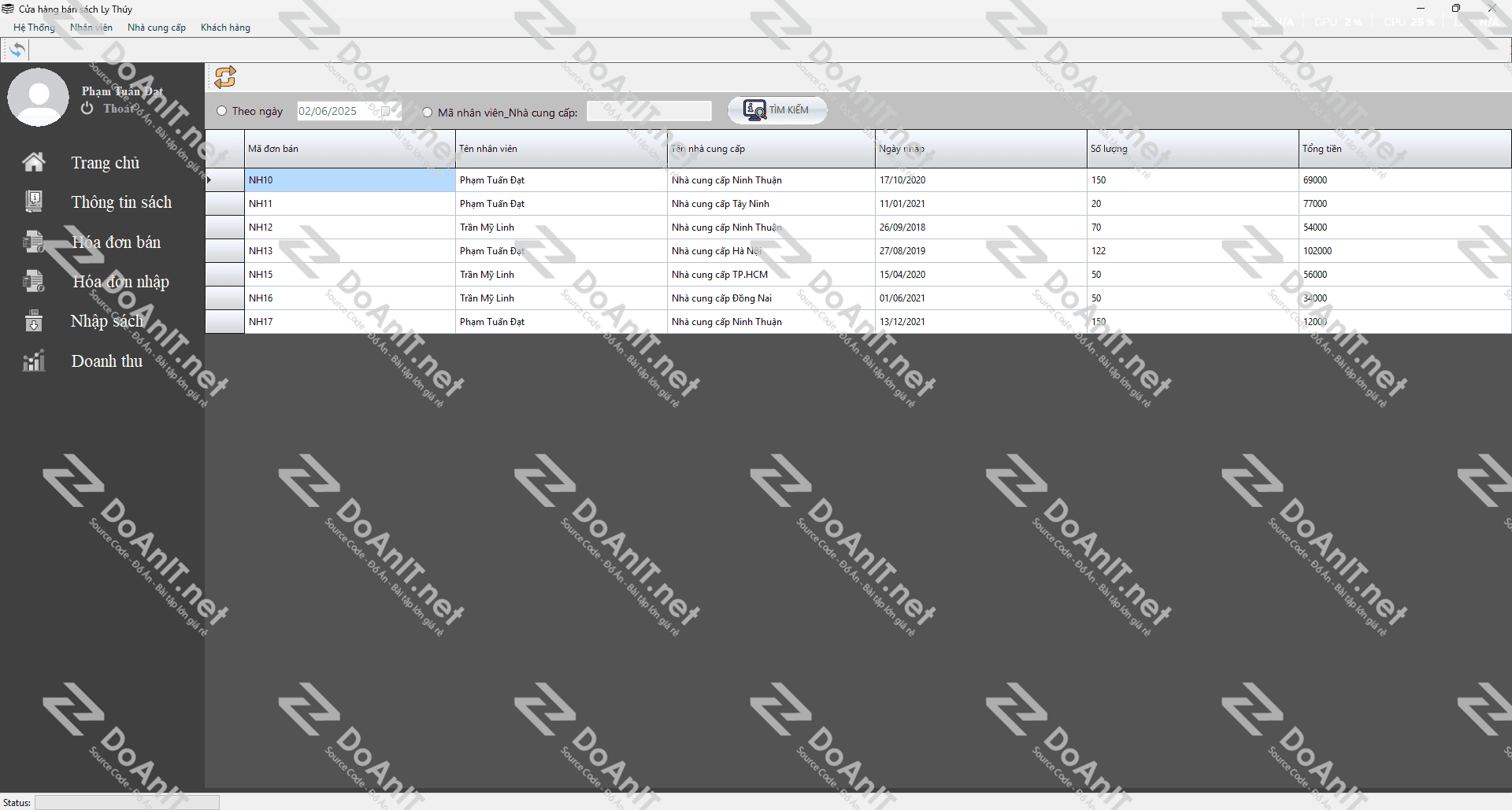Click total cell 77000
1512x810 pixels.
pyautogui.click(x=1405, y=204)
